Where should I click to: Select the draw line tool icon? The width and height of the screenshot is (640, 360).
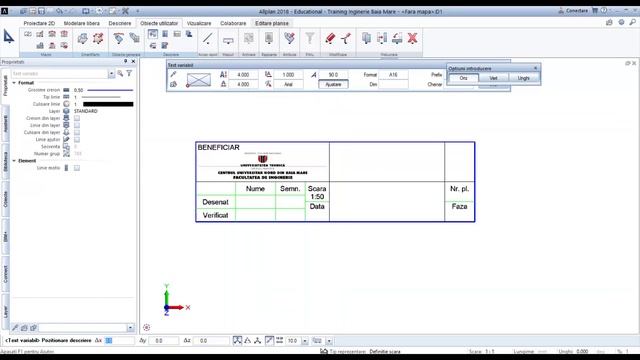(207, 39)
